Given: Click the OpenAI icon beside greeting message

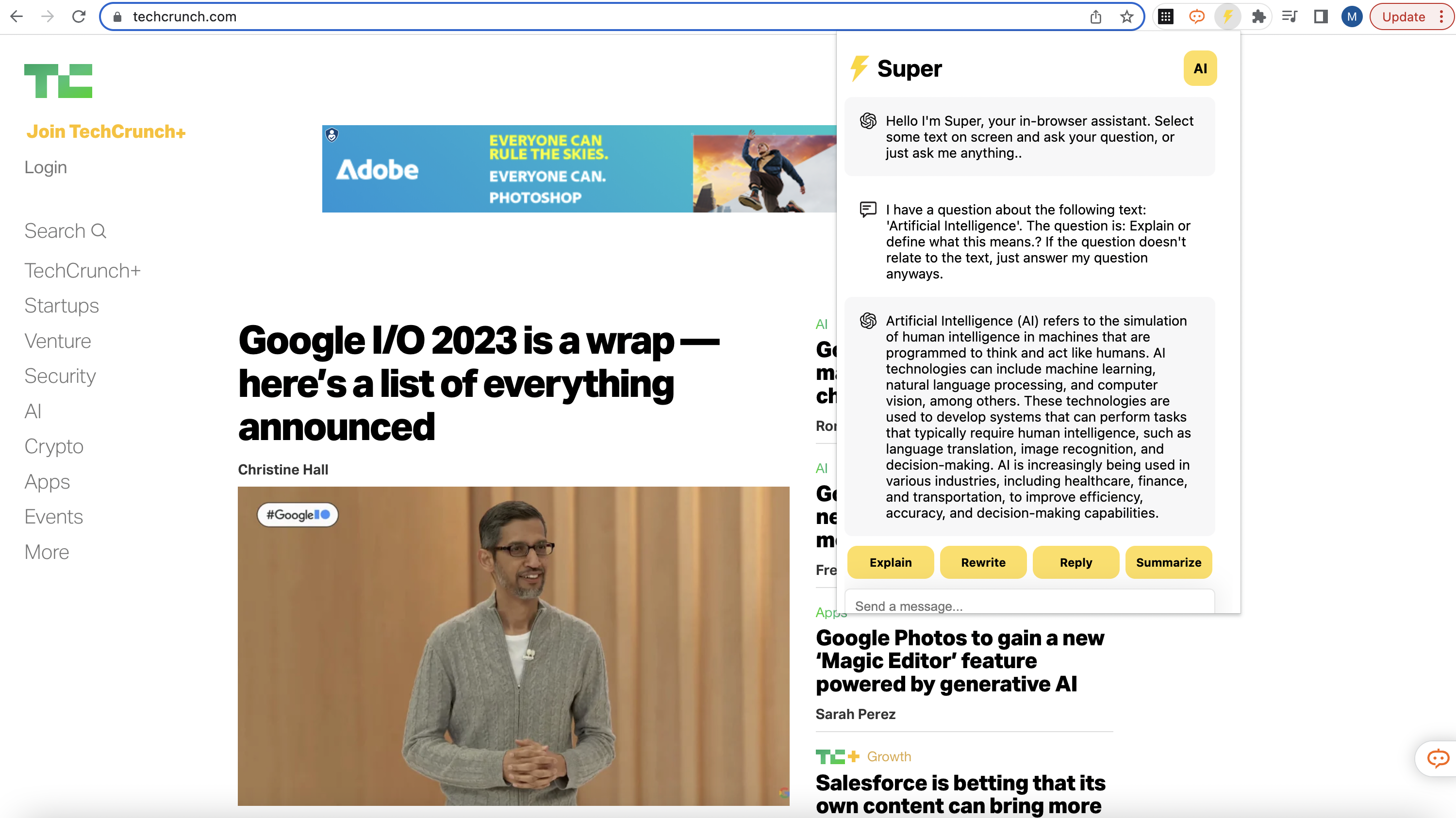Looking at the screenshot, I should tap(868, 121).
